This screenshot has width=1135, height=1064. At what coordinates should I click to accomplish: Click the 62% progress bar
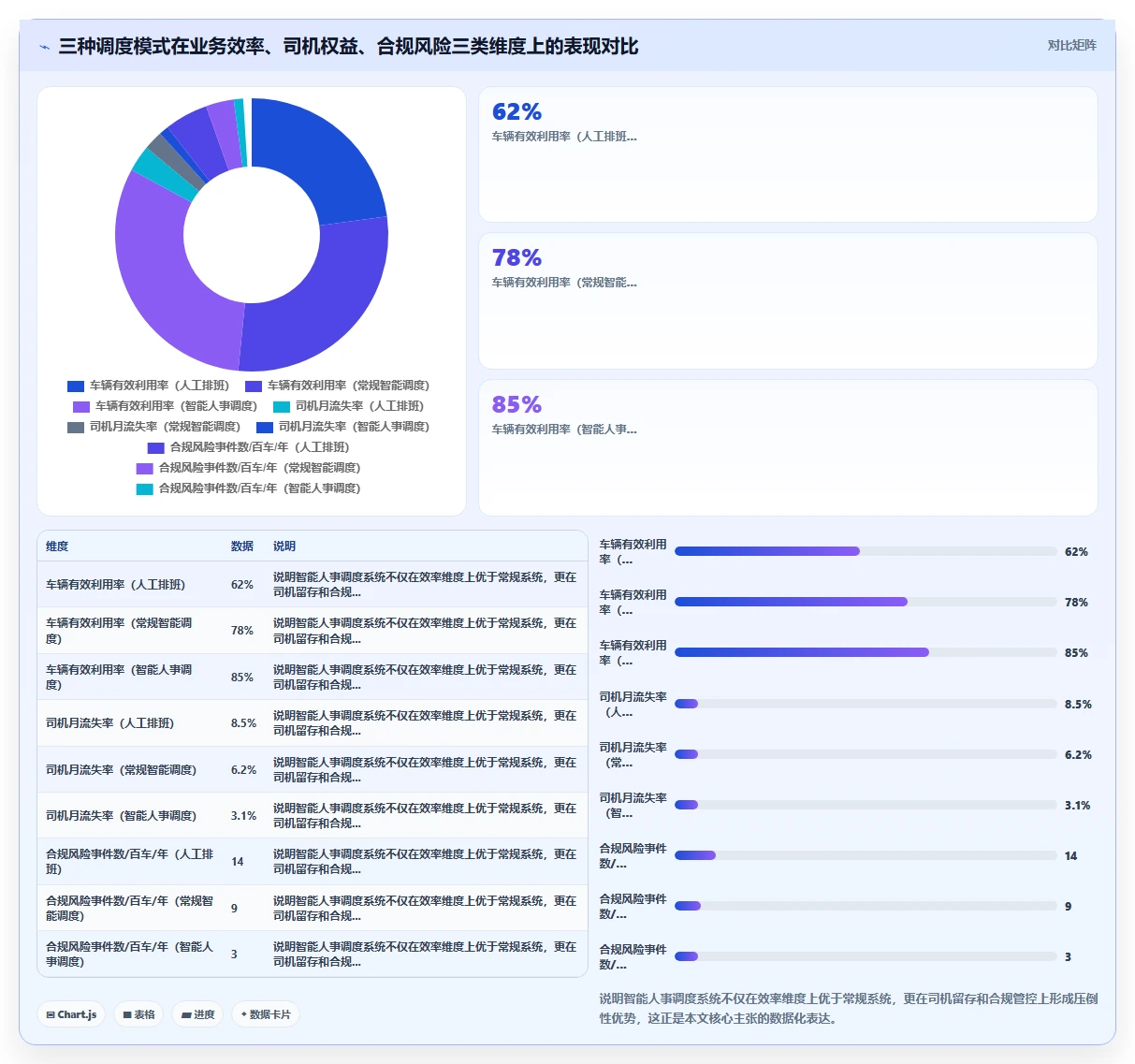(x=866, y=551)
